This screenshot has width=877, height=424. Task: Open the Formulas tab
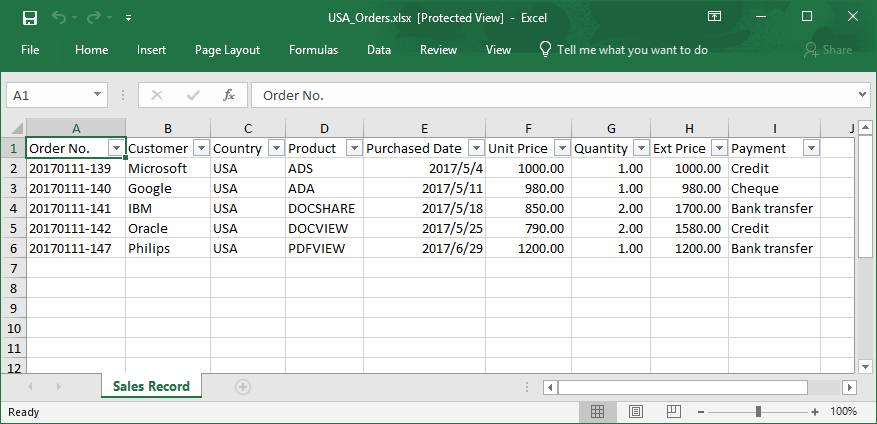pyautogui.click(x=313, y=50)
